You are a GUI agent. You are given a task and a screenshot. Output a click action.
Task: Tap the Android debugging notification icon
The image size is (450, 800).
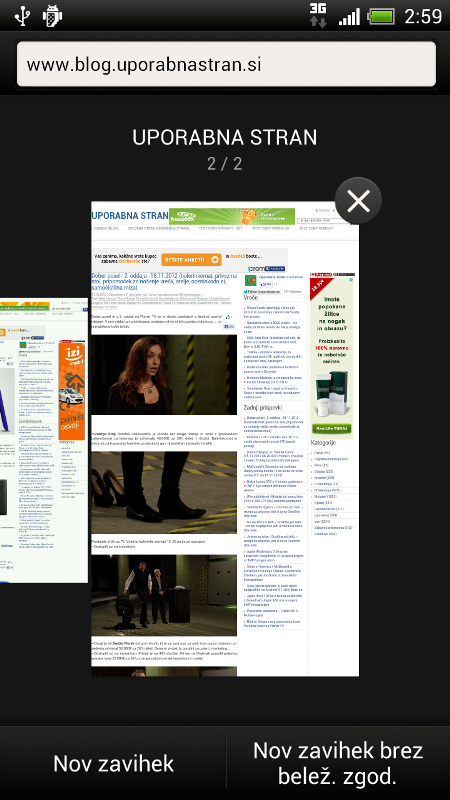[52, 16]
